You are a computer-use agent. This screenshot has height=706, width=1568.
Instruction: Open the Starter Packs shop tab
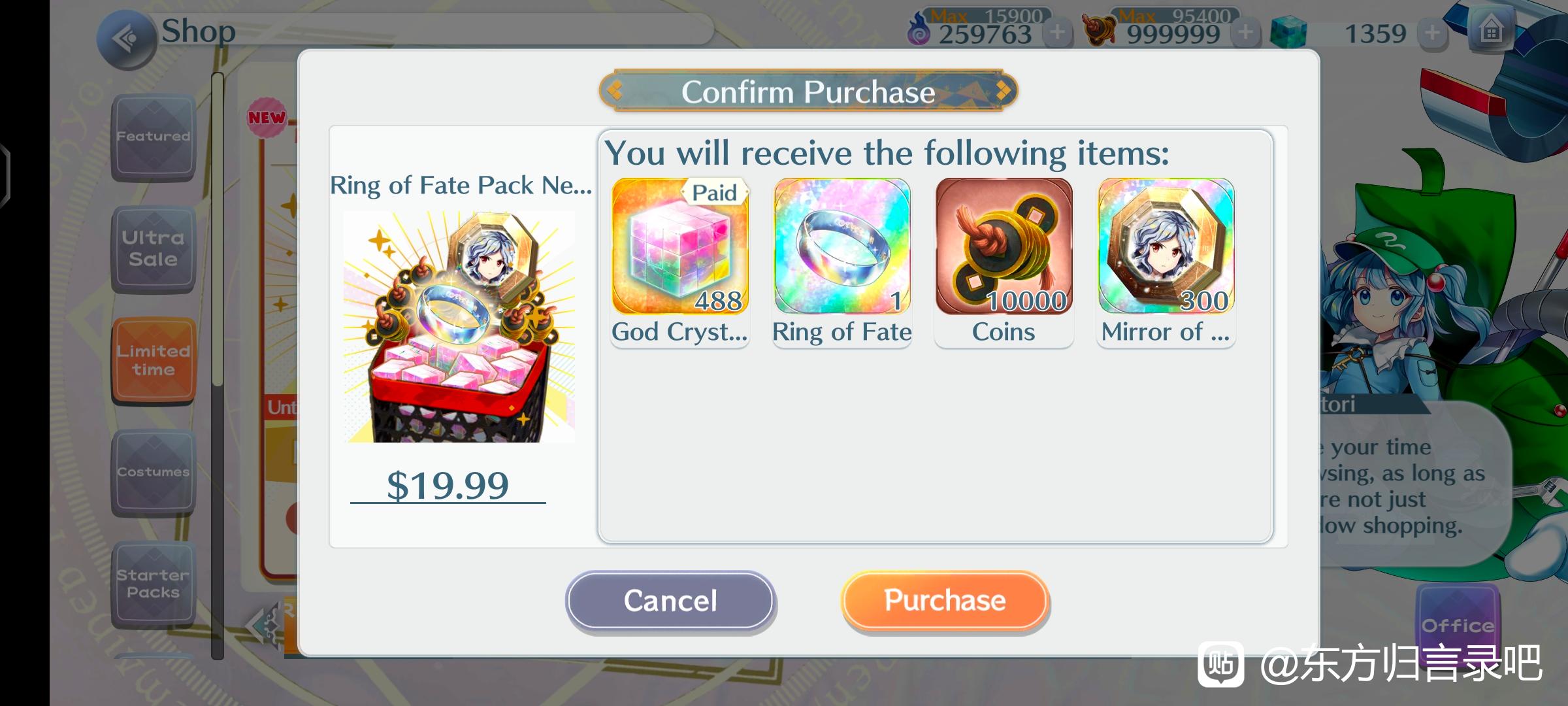(x=154, y=584)
